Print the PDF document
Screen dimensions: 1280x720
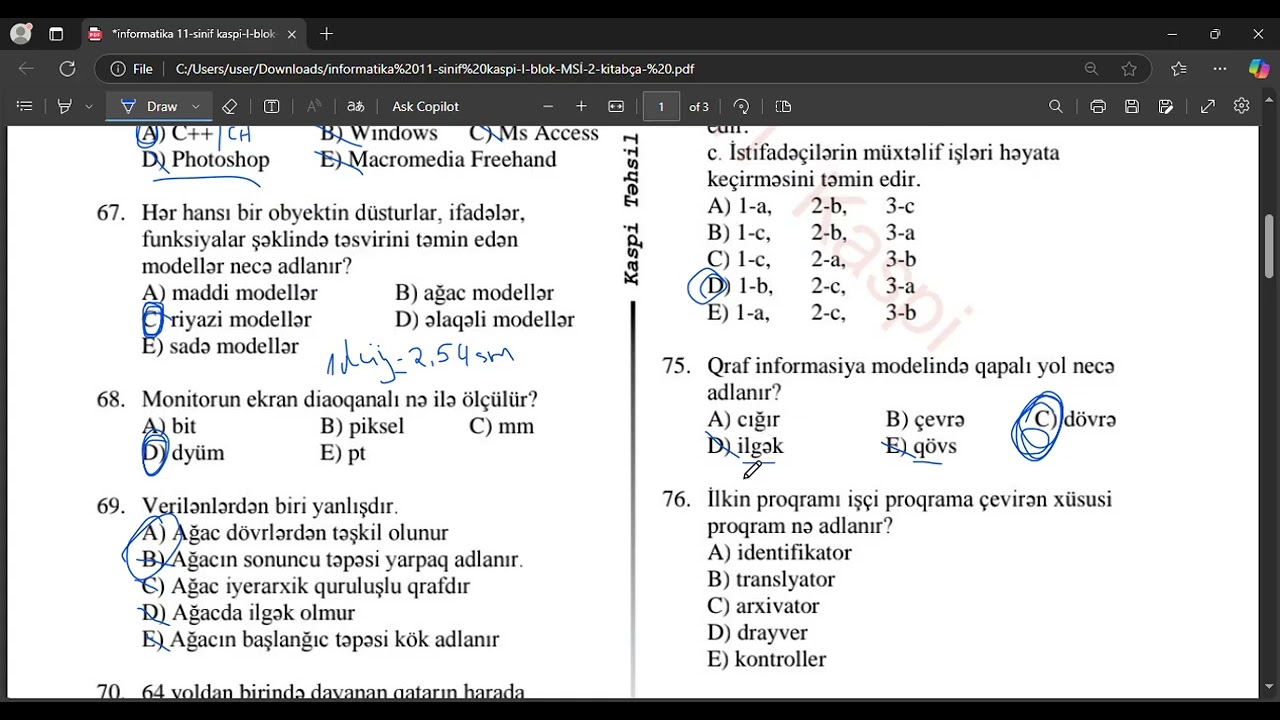1098,106
